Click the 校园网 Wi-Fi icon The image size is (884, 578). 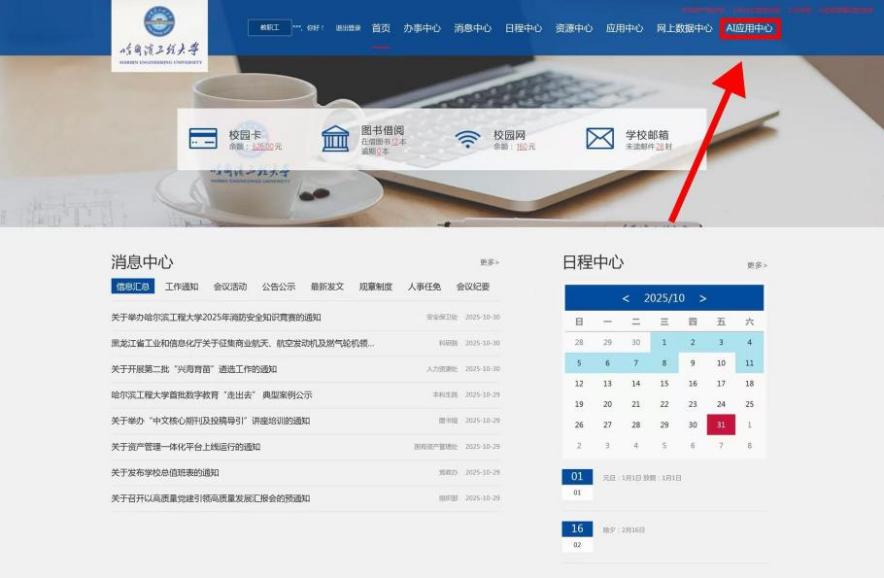click(468, 139)
